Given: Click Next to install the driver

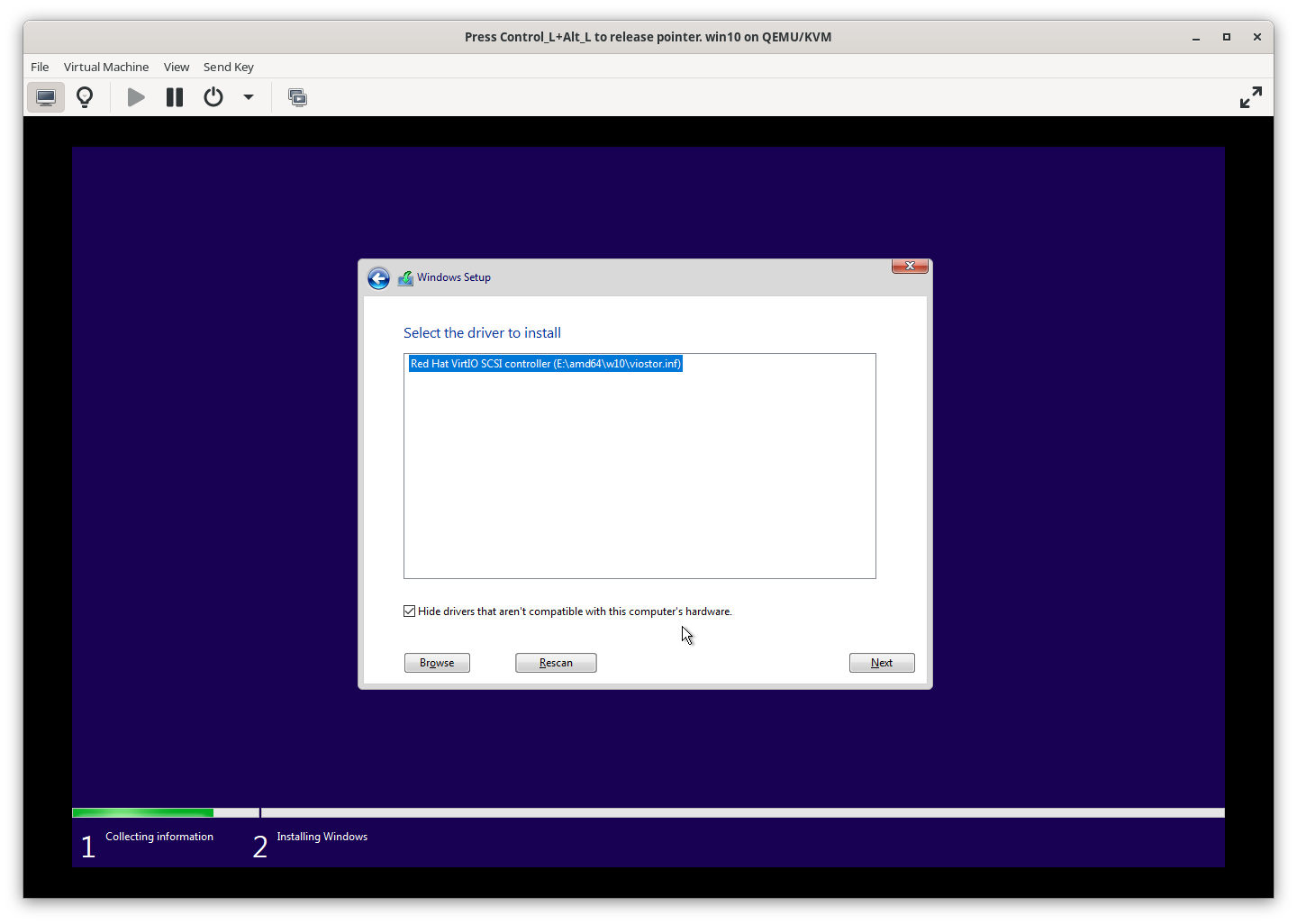Looking at the screenshot, I should click(x=882, y=663).
